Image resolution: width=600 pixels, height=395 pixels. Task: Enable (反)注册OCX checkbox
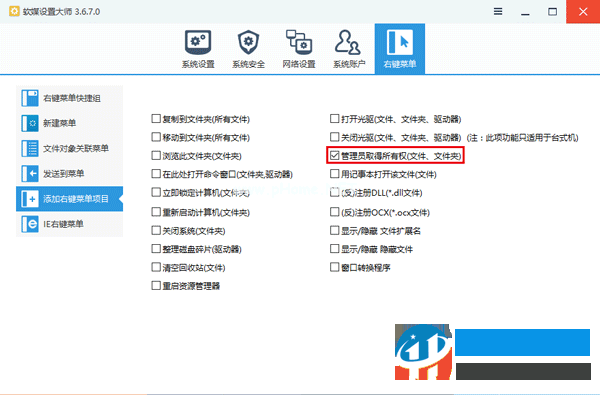point(334,212)
